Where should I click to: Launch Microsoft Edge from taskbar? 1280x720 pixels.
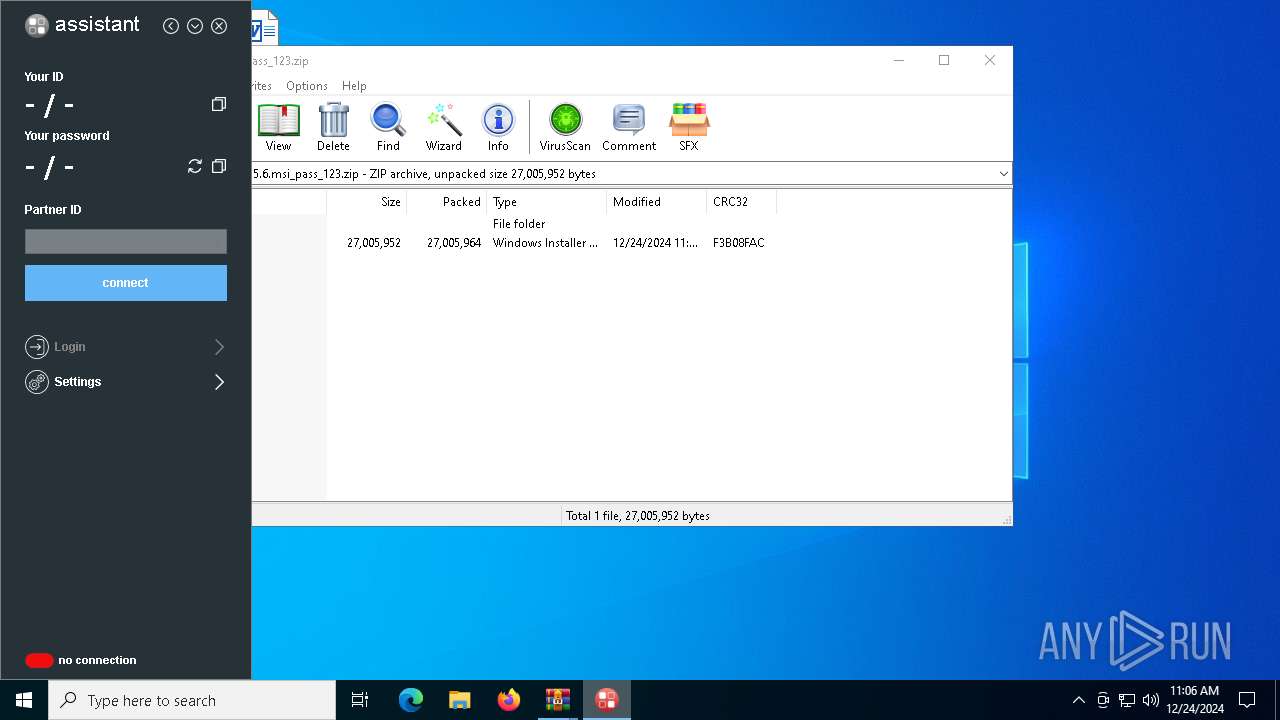411,700
